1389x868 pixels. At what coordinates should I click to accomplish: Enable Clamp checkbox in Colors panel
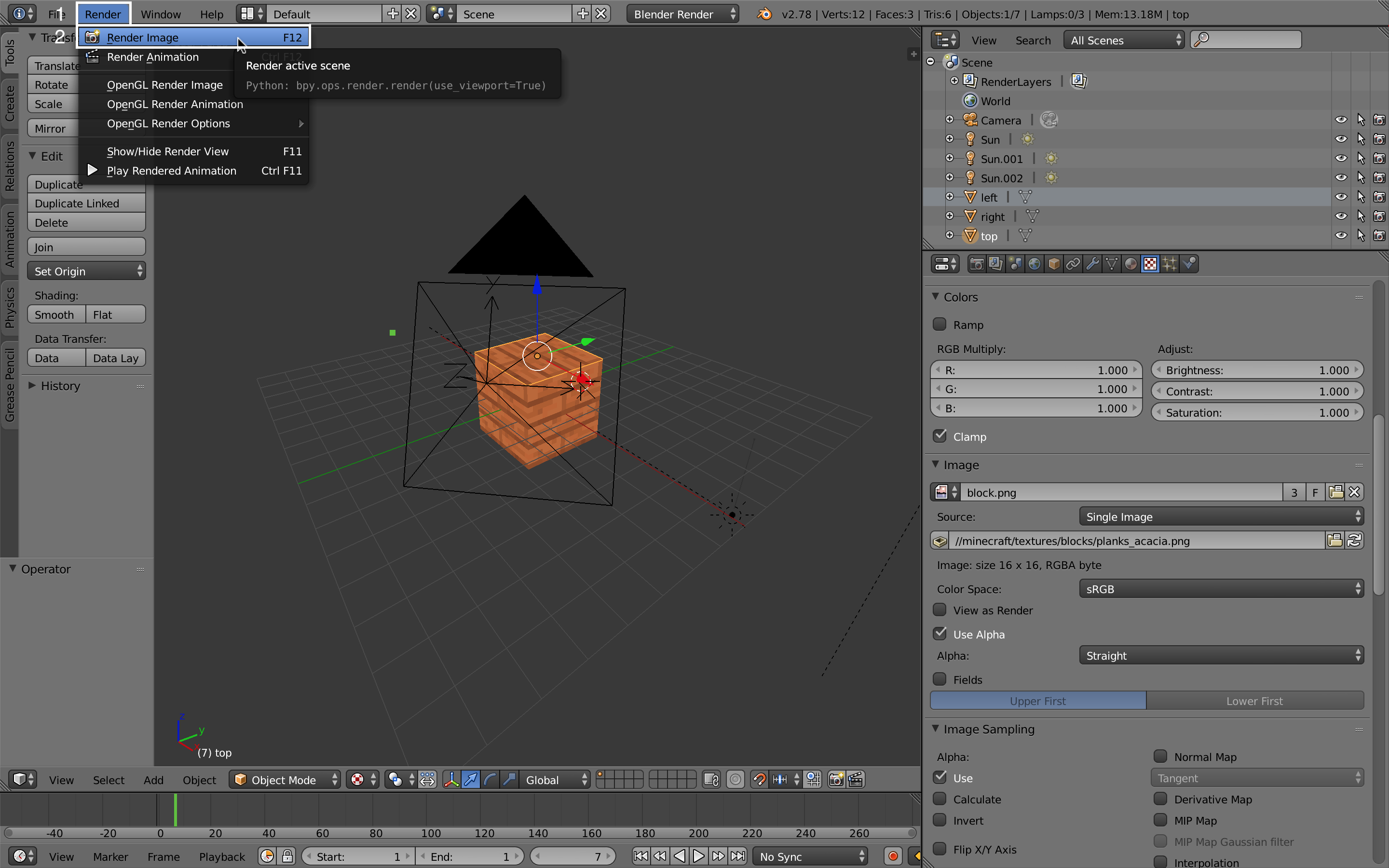coord(940,436)
